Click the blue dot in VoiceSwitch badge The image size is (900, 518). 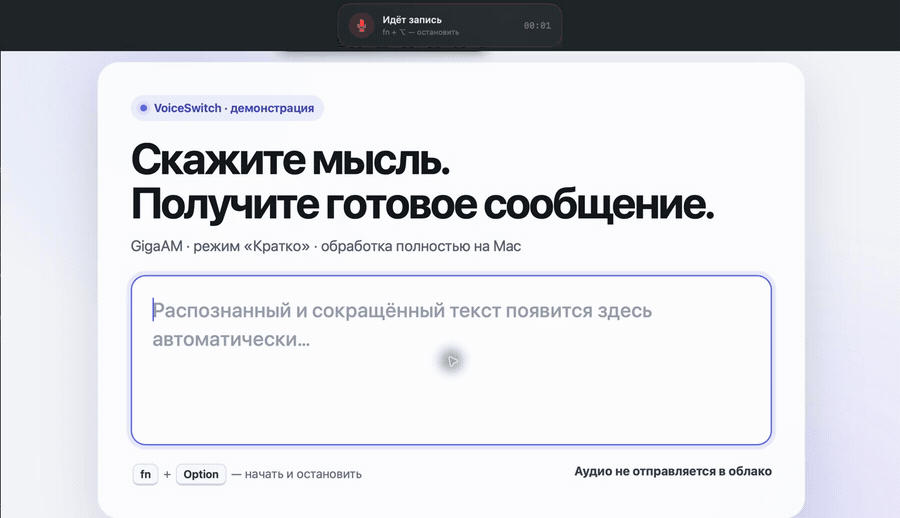(143, 108)
